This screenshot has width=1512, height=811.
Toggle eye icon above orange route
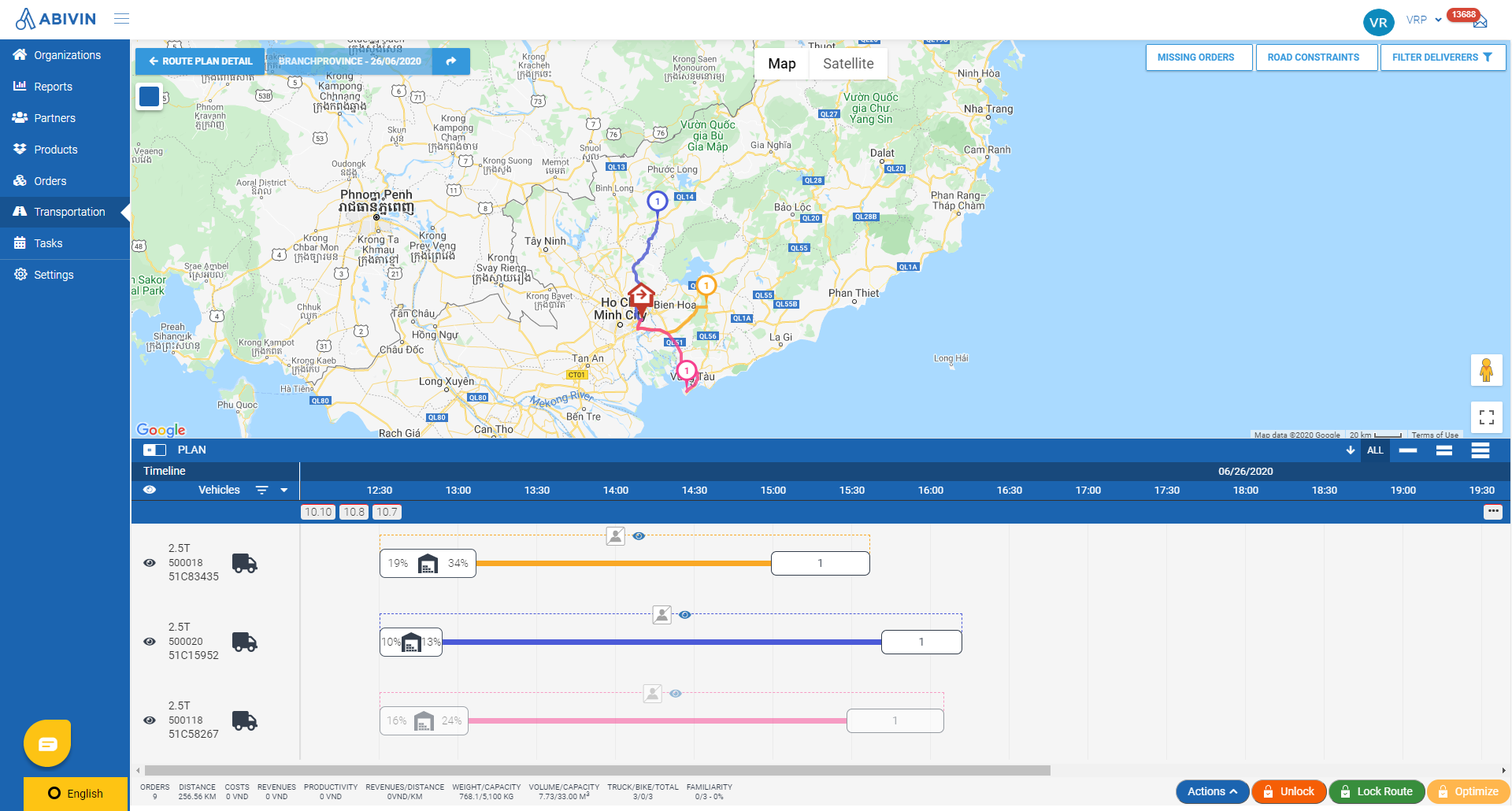tap(639, 536)
